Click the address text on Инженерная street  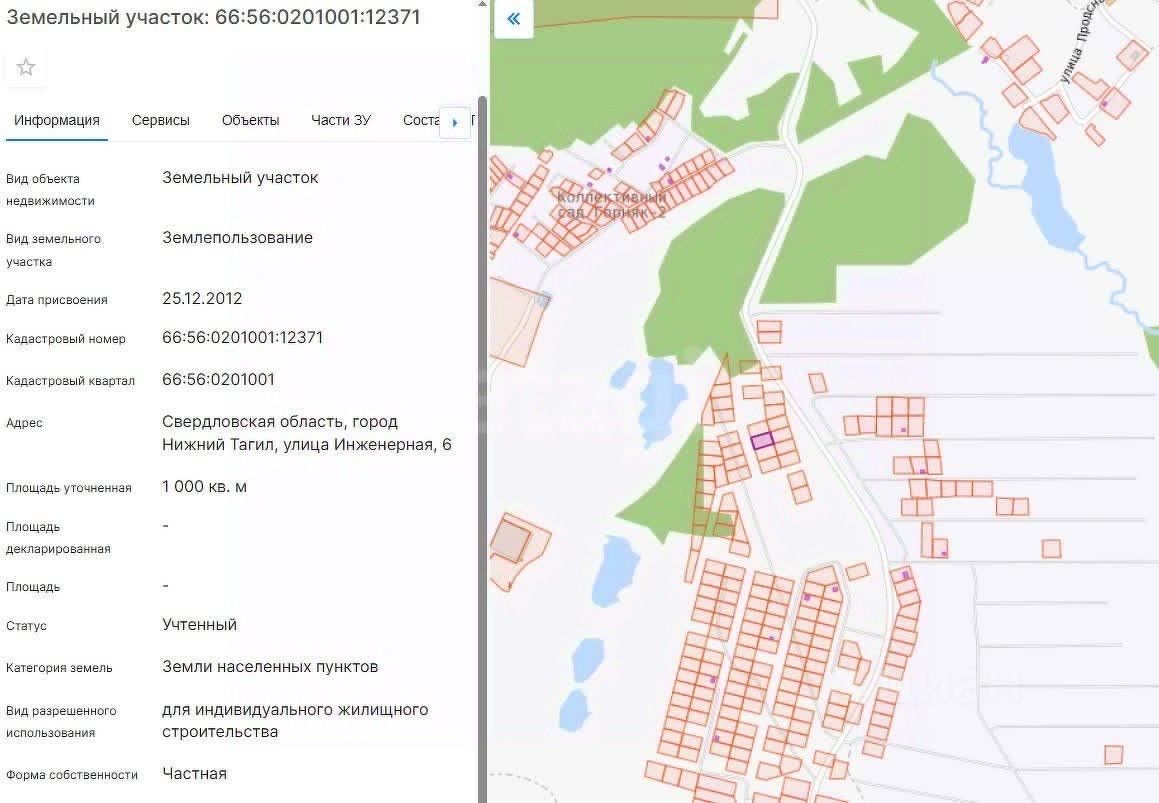pos(307,433)
